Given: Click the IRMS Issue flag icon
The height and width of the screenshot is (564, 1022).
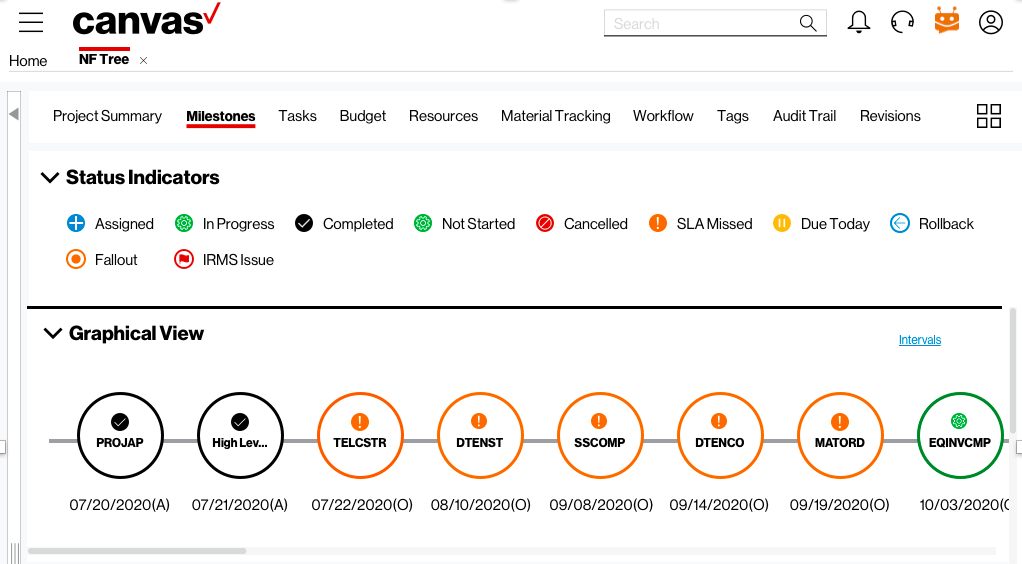Looking at the screenshot, I should coord(184,259).
